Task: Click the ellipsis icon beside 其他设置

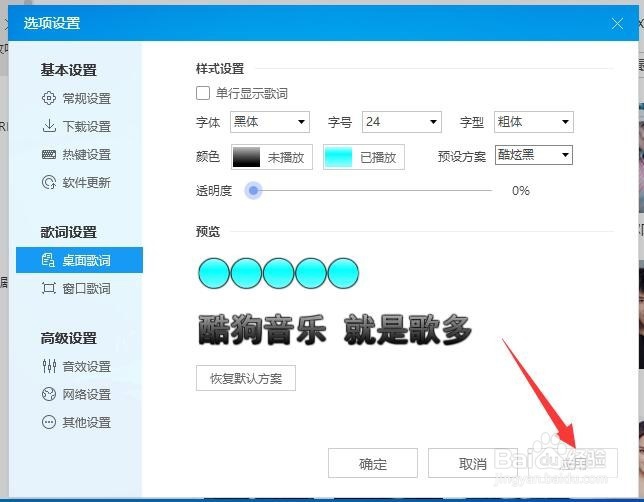Action: (49, 422)
